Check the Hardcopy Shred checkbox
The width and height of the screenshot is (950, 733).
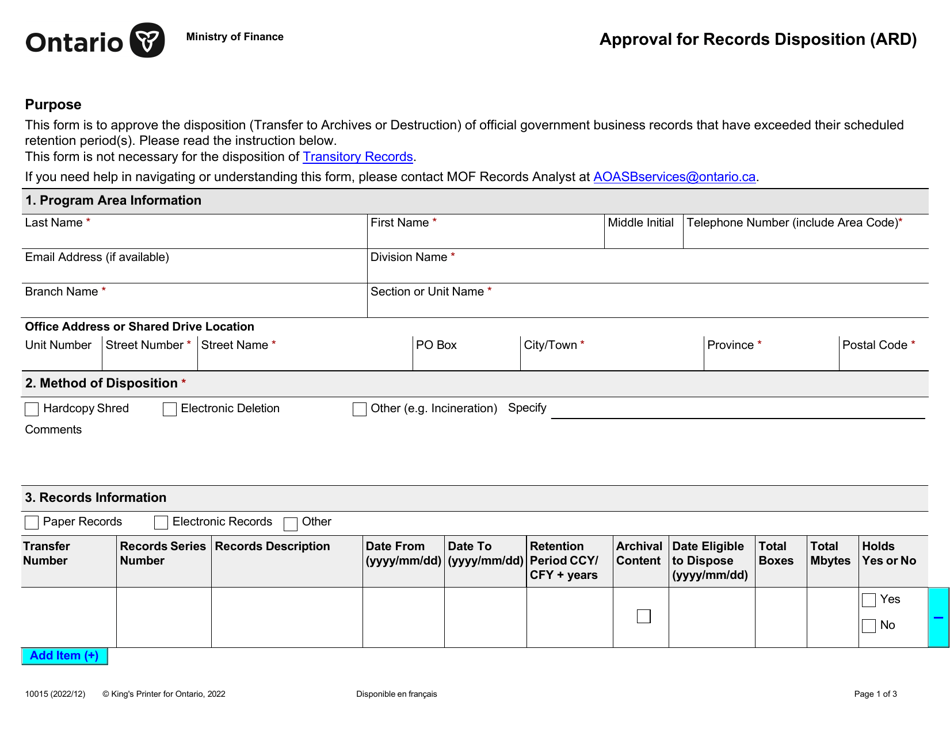tap(30, 408)
